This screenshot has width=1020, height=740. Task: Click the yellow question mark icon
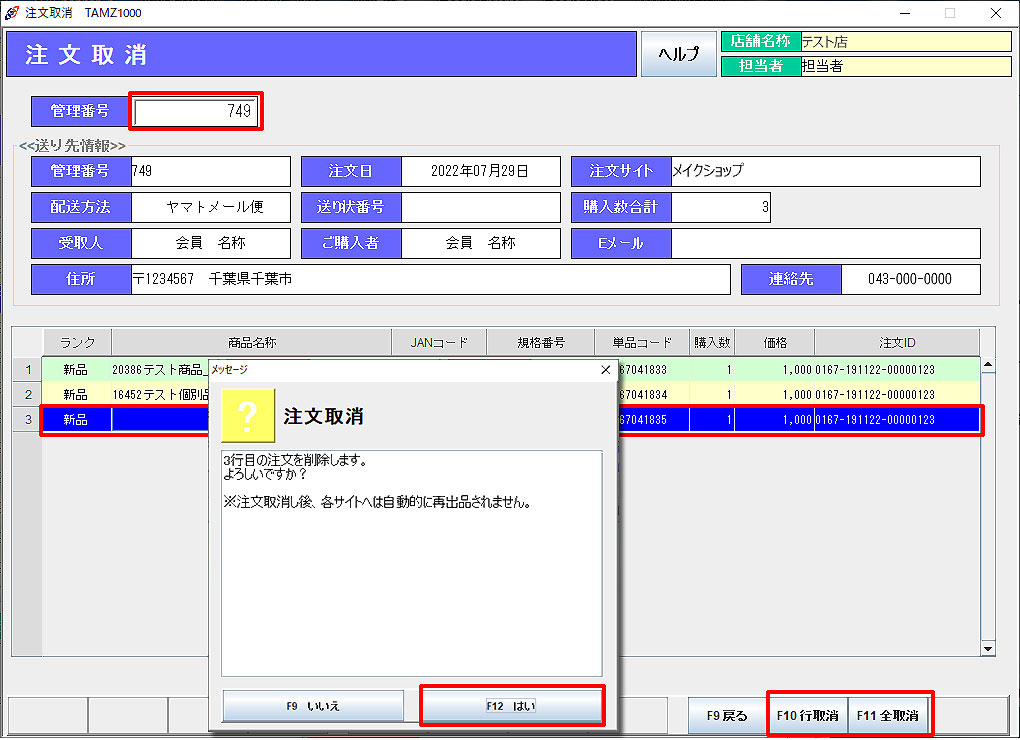[248, 416]
